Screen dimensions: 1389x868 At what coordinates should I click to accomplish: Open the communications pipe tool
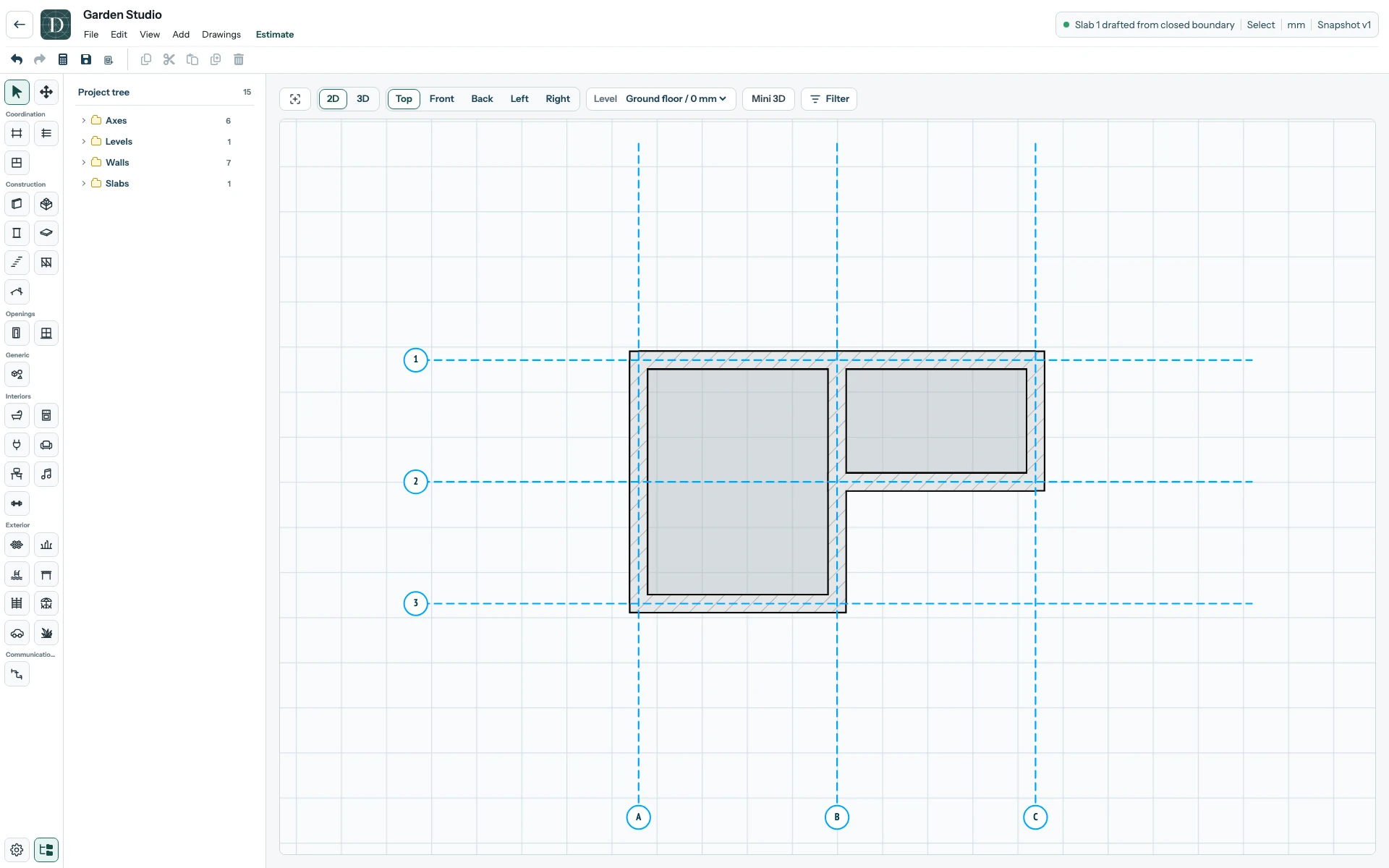pyautogui.click(x=17, y=674)
